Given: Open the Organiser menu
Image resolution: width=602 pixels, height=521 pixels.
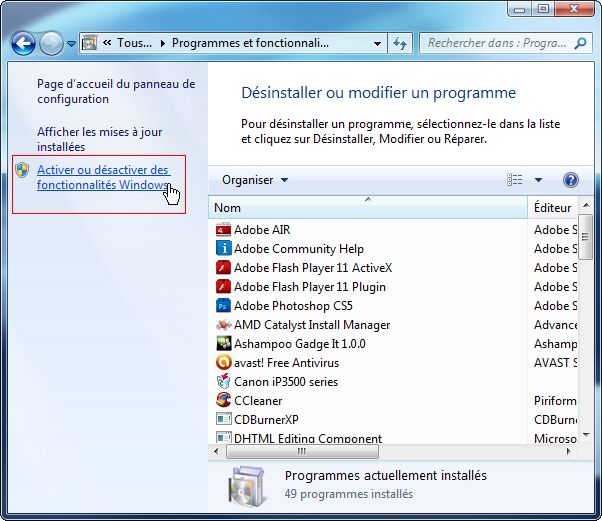Looking at the screenshot, I should click(x=255, y=180).
